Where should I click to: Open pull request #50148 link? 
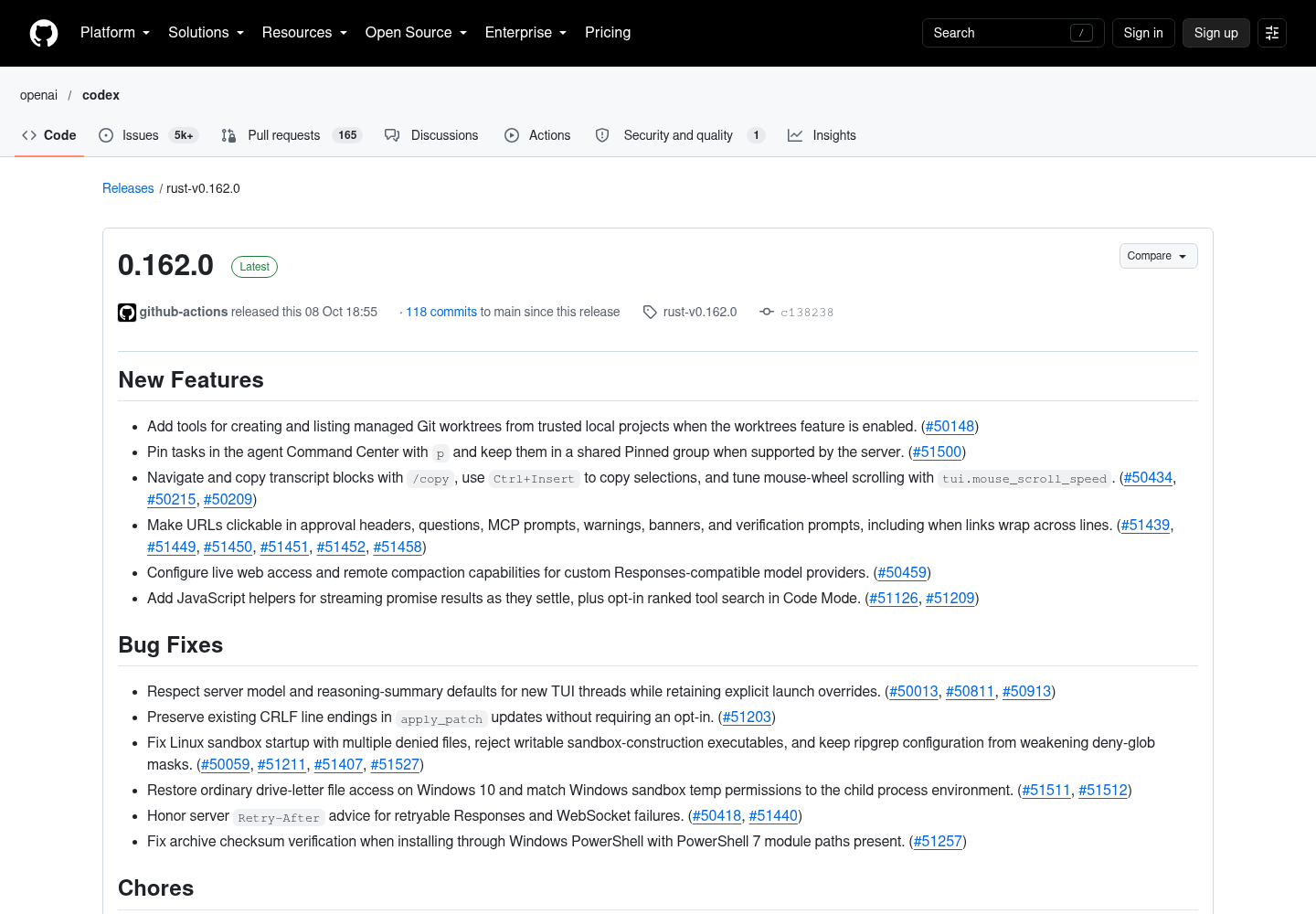coord(950,427)
